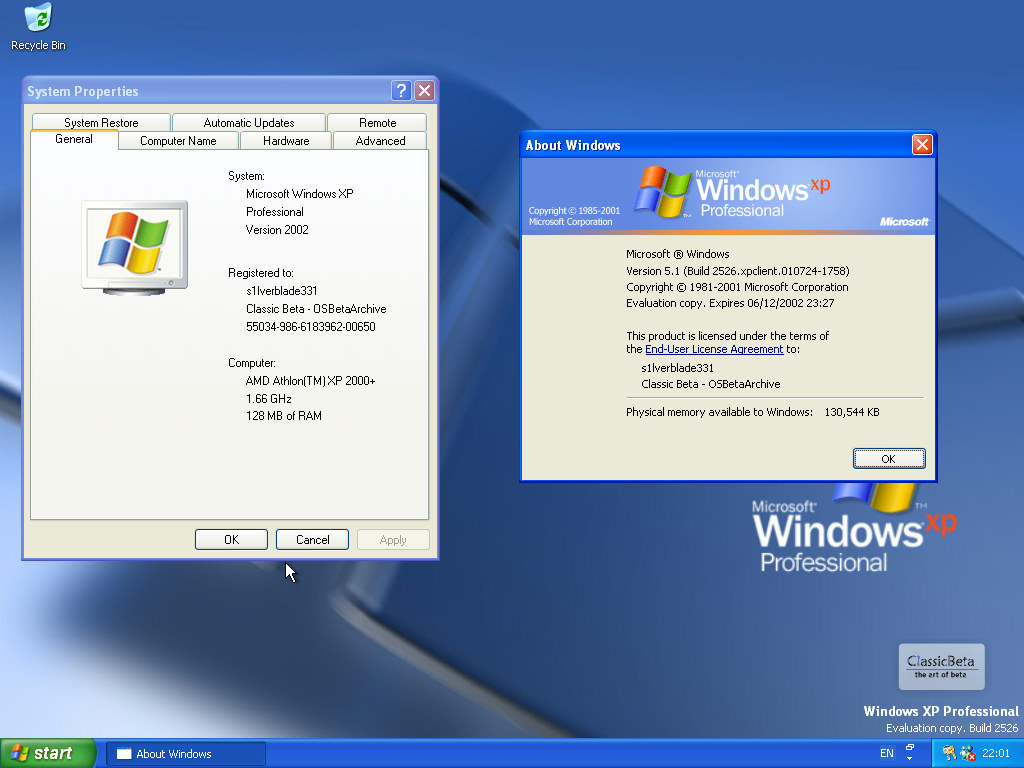Switch to the Computer Name tab
The image size is (1024, 768).
pyautogui.click(x=177, y=141)
